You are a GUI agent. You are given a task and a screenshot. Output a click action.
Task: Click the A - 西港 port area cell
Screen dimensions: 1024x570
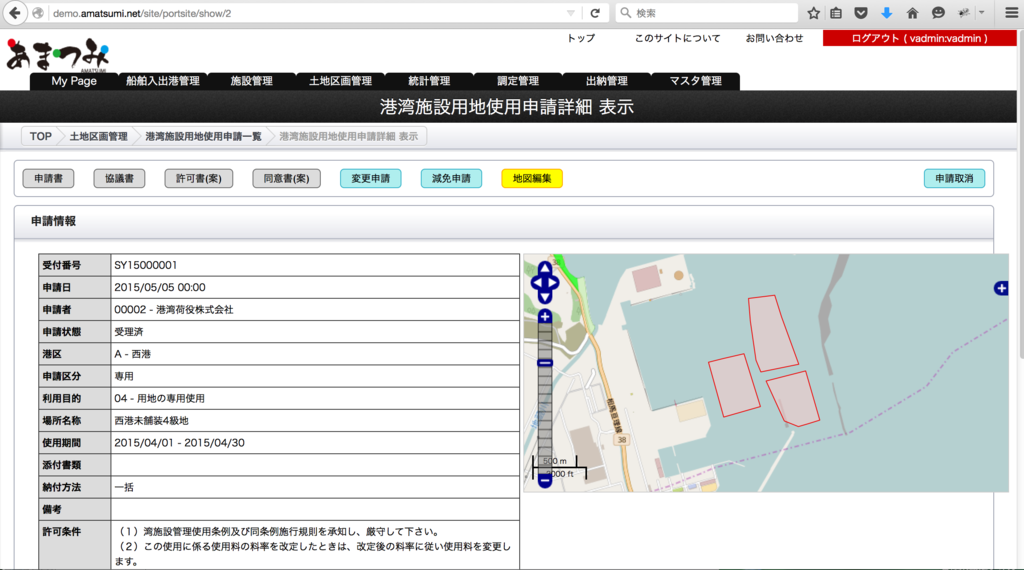[315, 354]
